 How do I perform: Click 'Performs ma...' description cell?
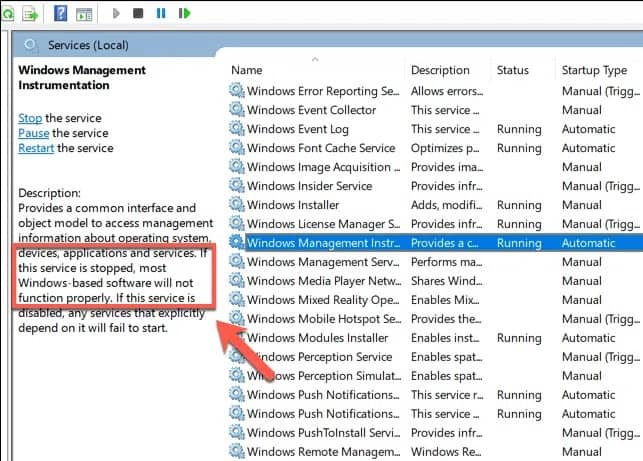447,262
